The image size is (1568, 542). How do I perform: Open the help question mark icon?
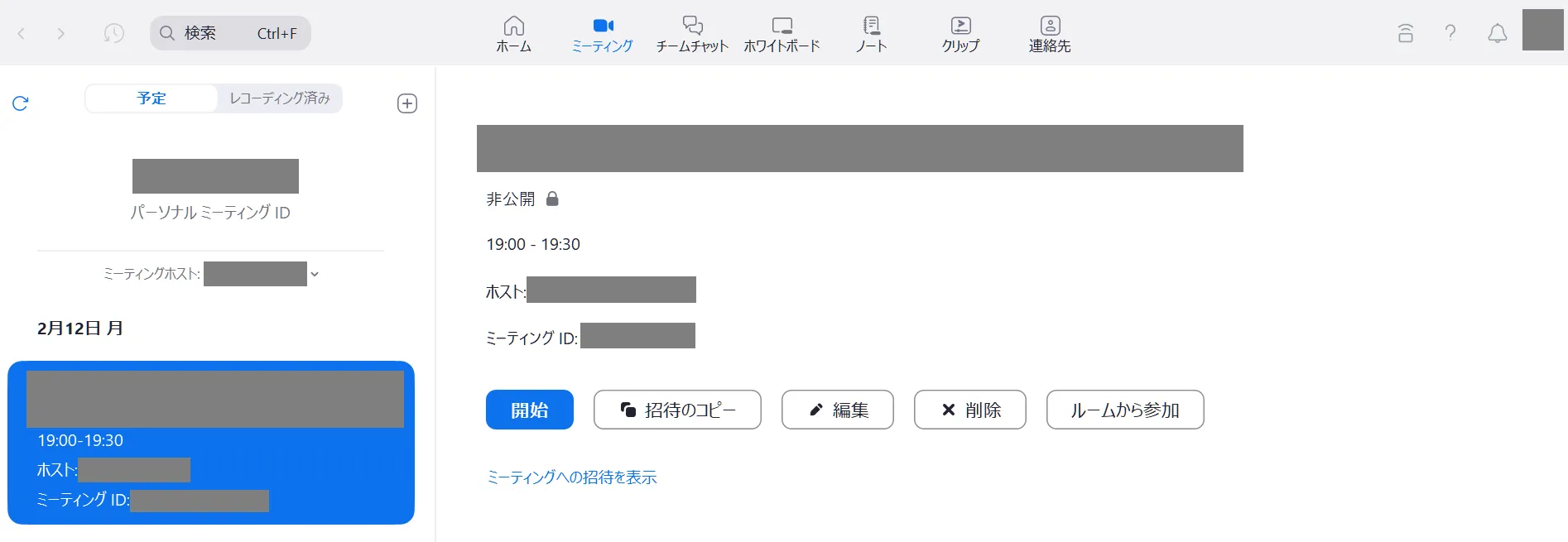pyautogui.click(x=1450, y=33)
